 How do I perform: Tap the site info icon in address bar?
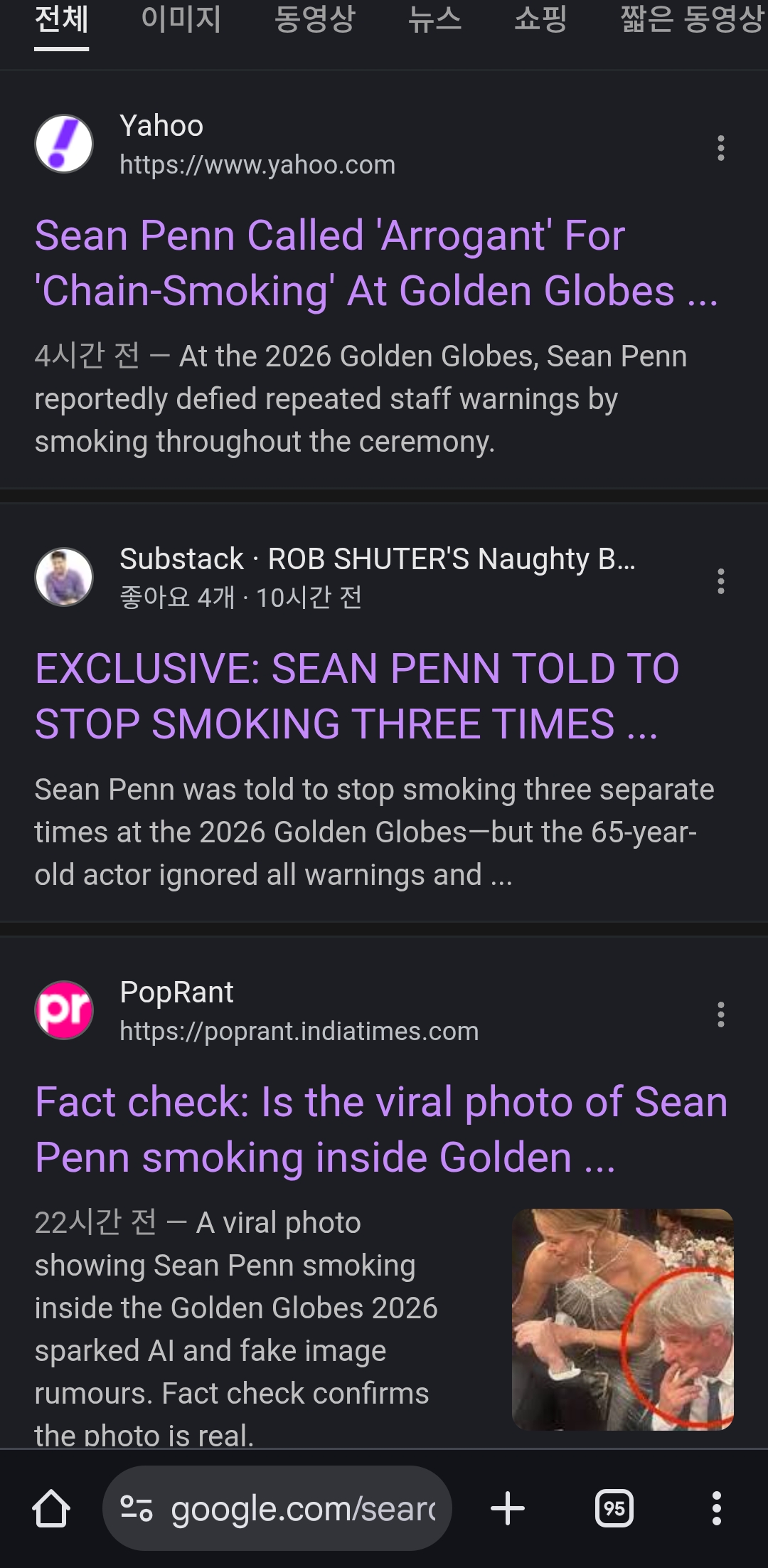(x=136, y=1508)
